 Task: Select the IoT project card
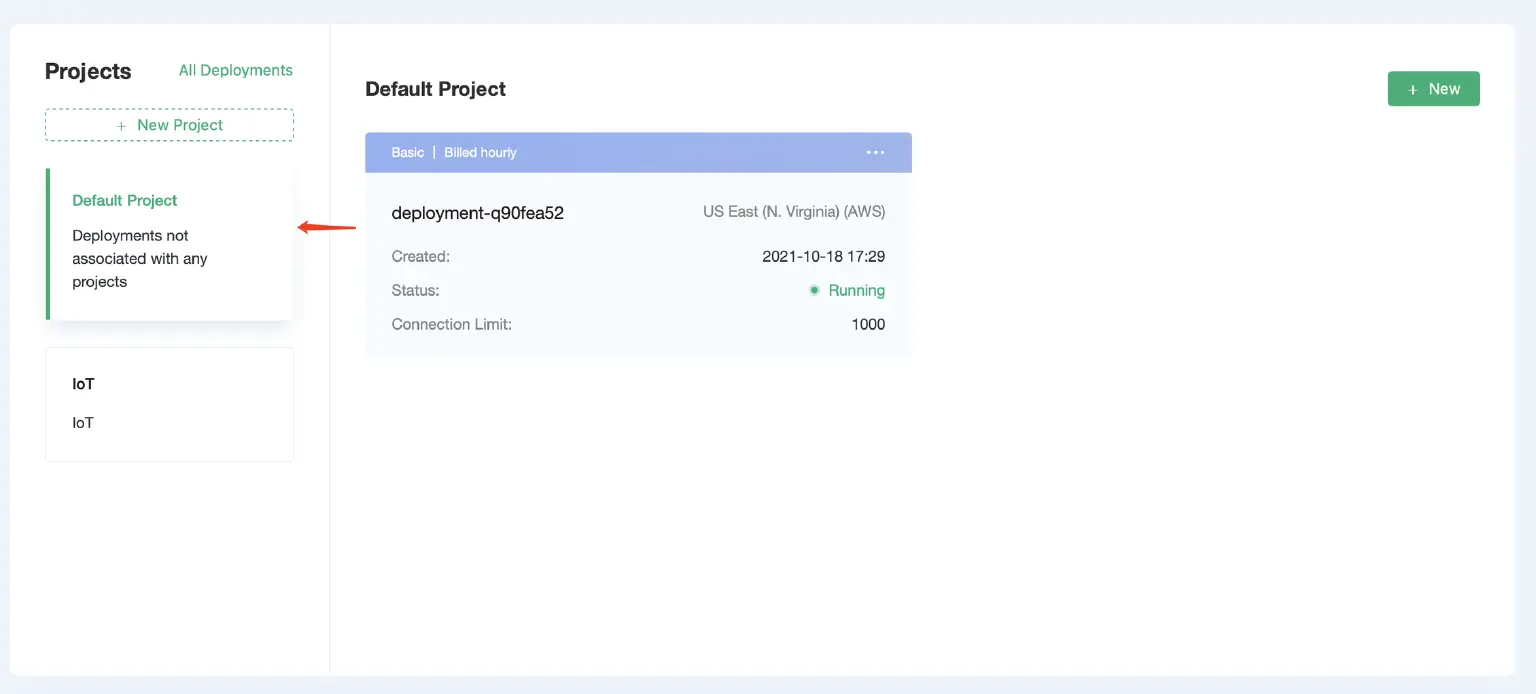click(x=168, y=403)
